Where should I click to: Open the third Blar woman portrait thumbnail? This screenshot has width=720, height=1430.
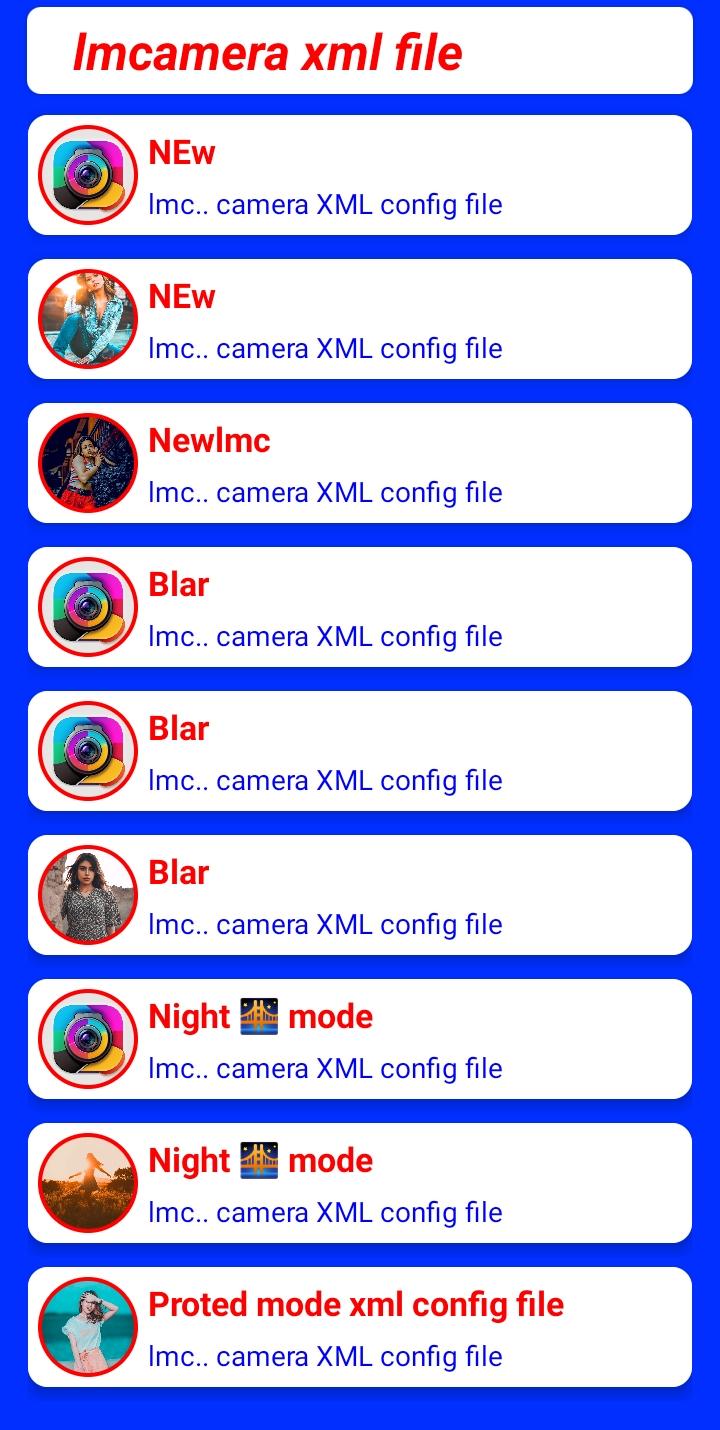(88, 895)
